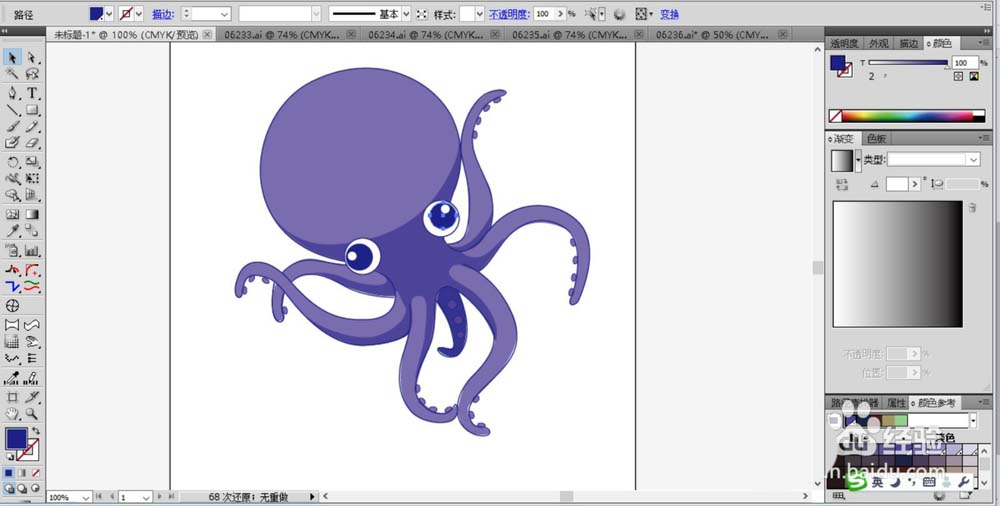Select the Direct Selection tool

click(x=33, y=58)
